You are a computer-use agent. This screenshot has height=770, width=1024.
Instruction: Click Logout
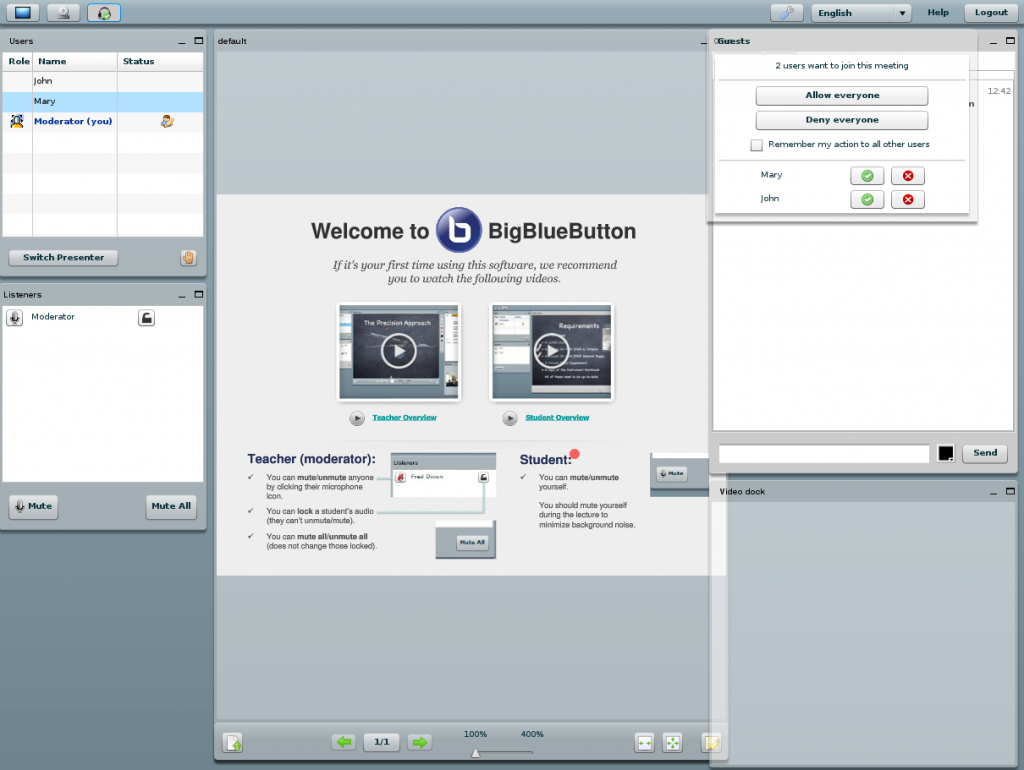[991, 12]
